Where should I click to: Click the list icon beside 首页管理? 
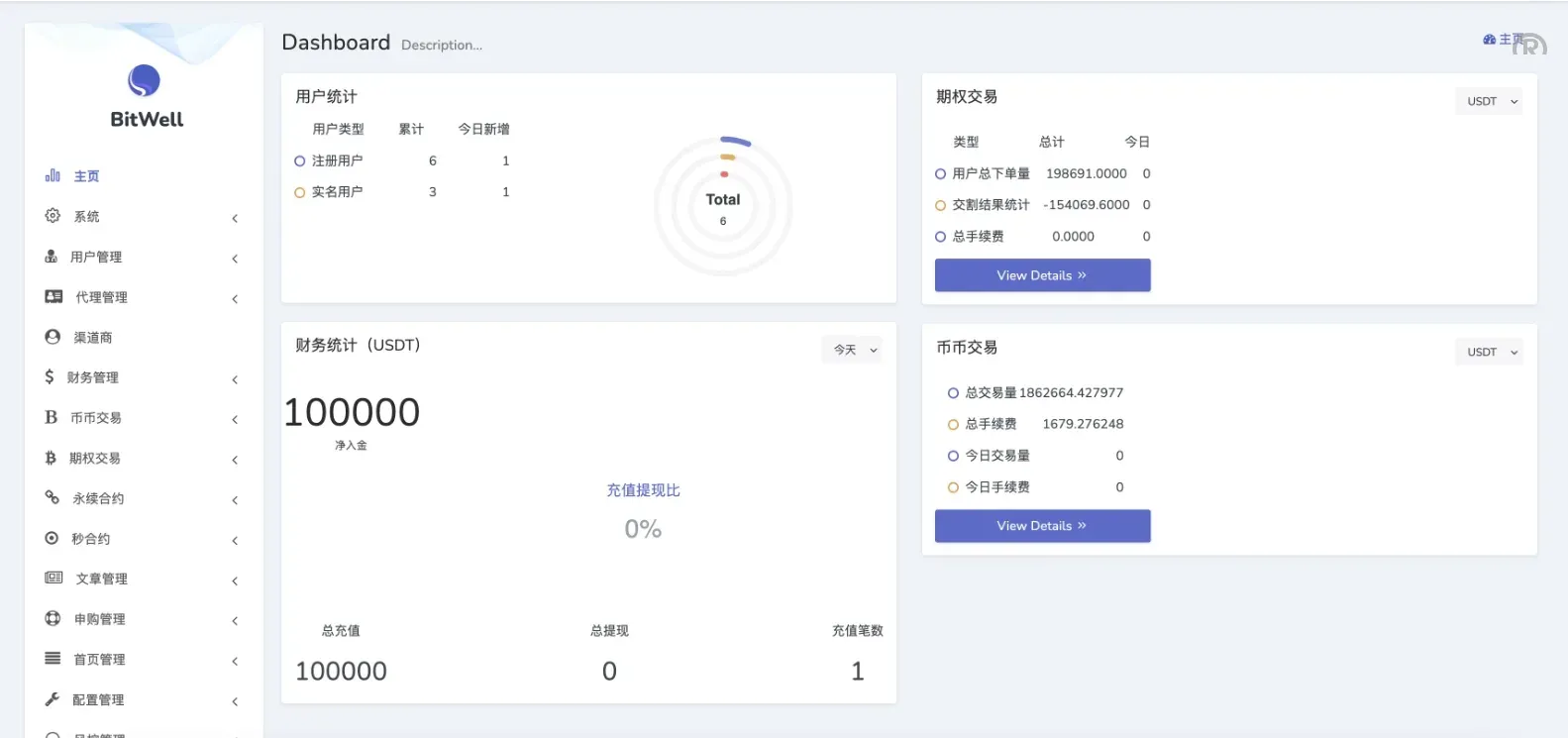(52, 658)
